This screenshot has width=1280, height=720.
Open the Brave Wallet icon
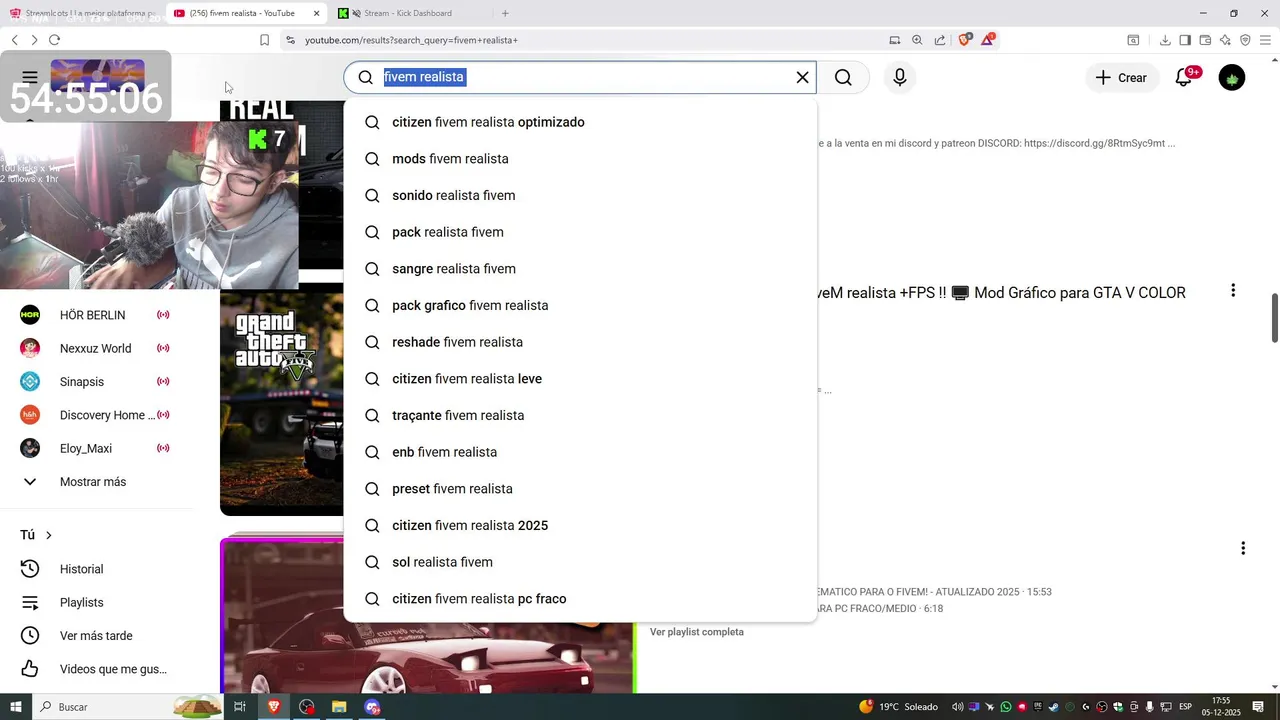[1205, 40]
